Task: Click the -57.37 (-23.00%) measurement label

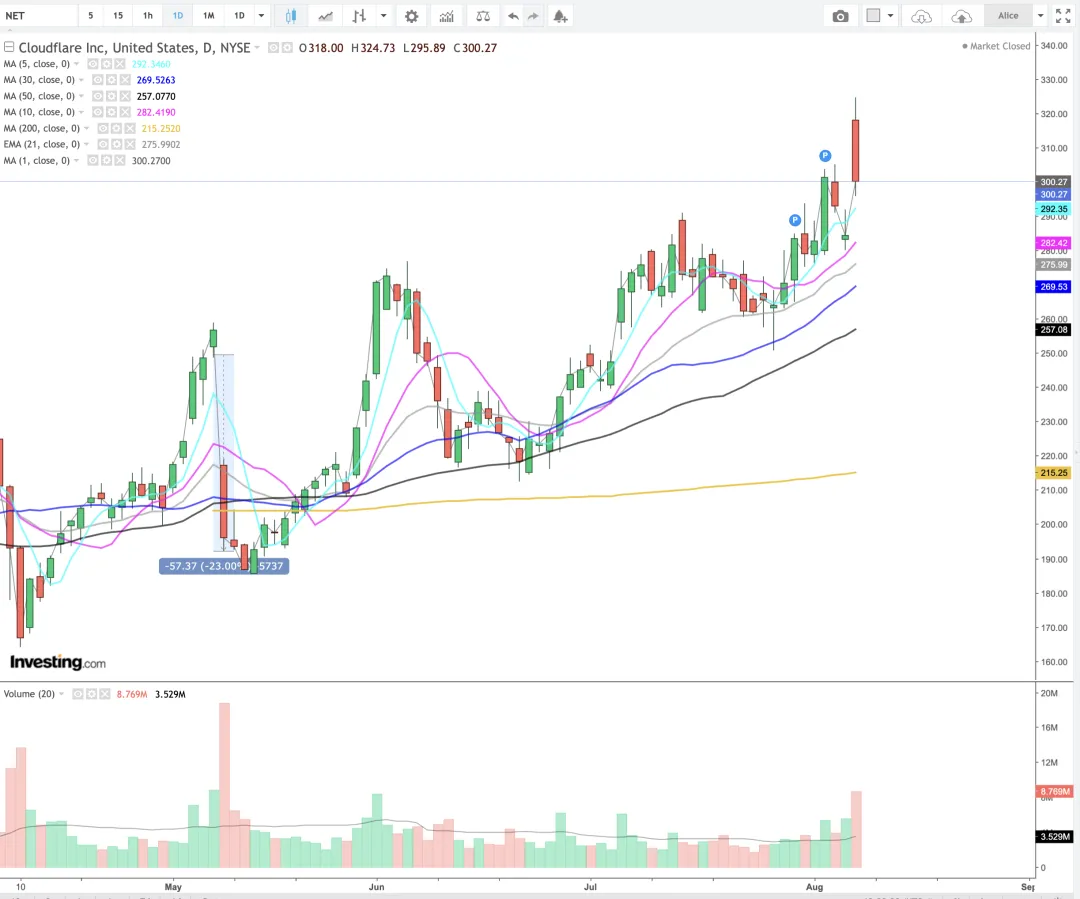Action: point(224,566)
